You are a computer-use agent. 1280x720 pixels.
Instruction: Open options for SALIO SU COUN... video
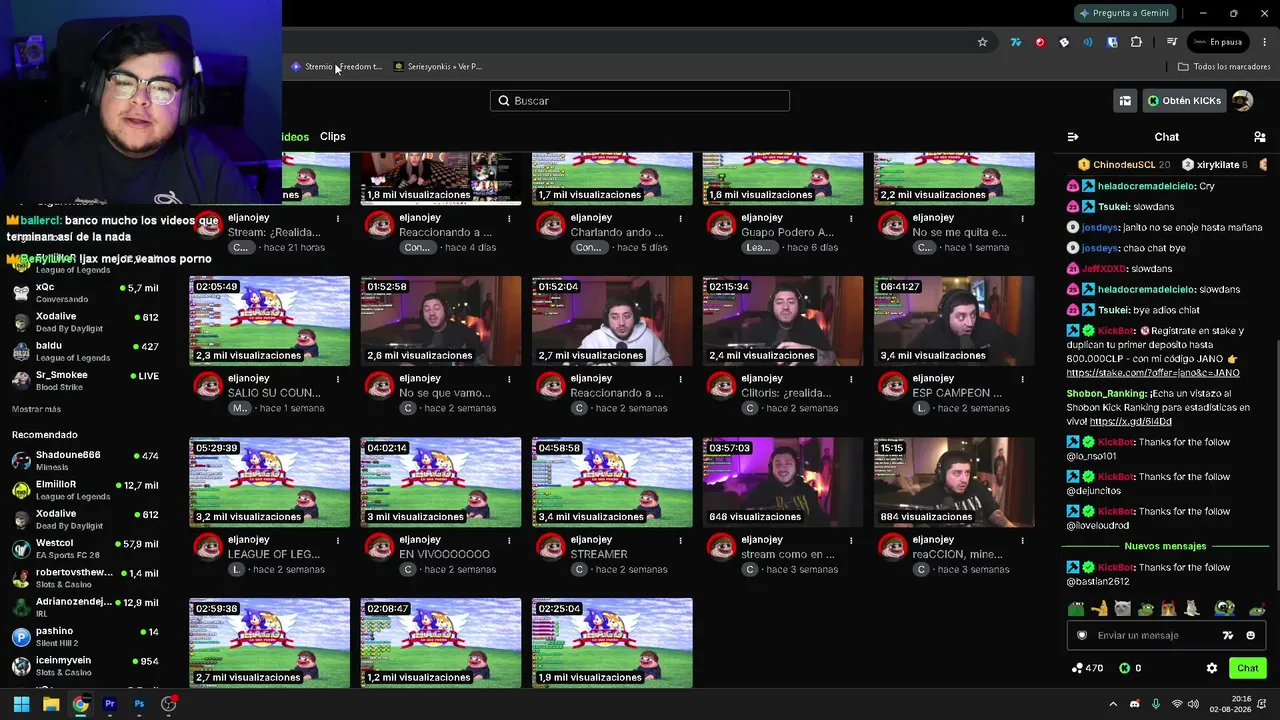click(x=338, y=379)
